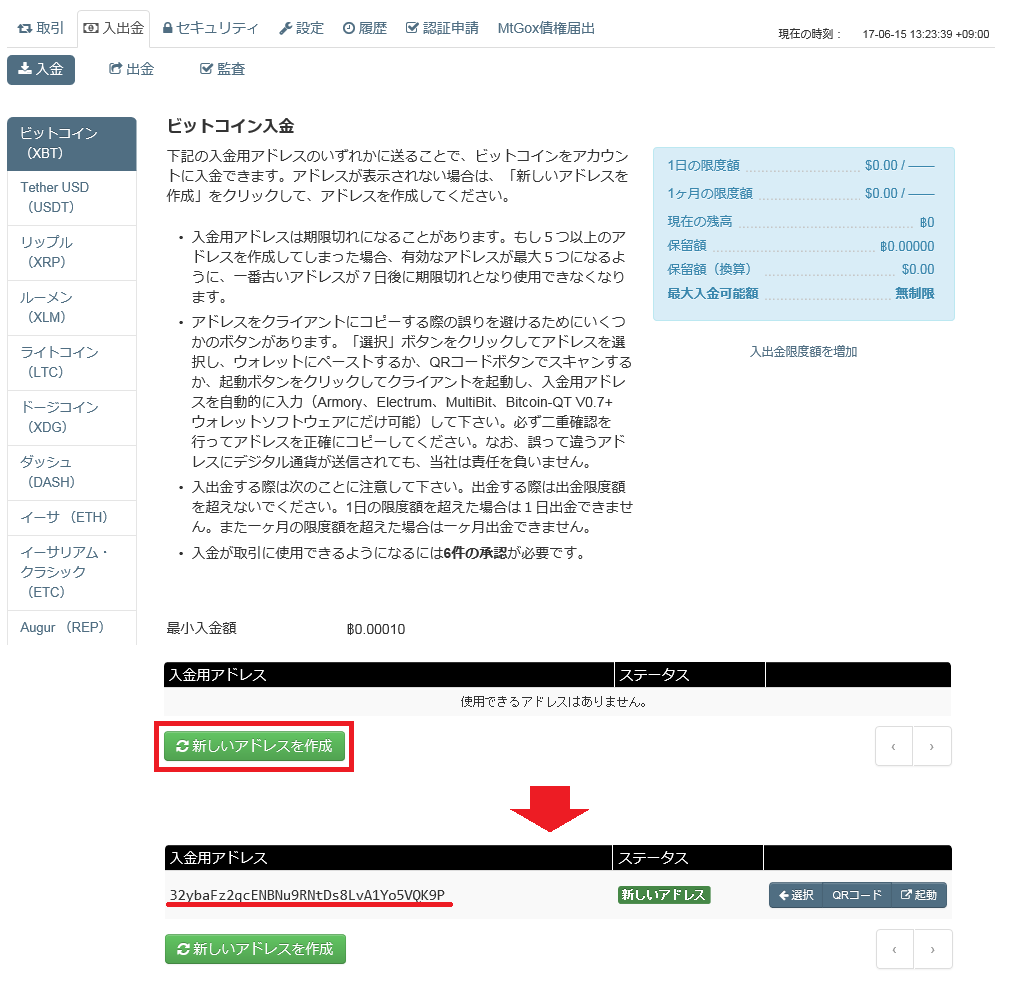Open the 履歴 history tab
1009x1006 pixels.
pos(365,28)
